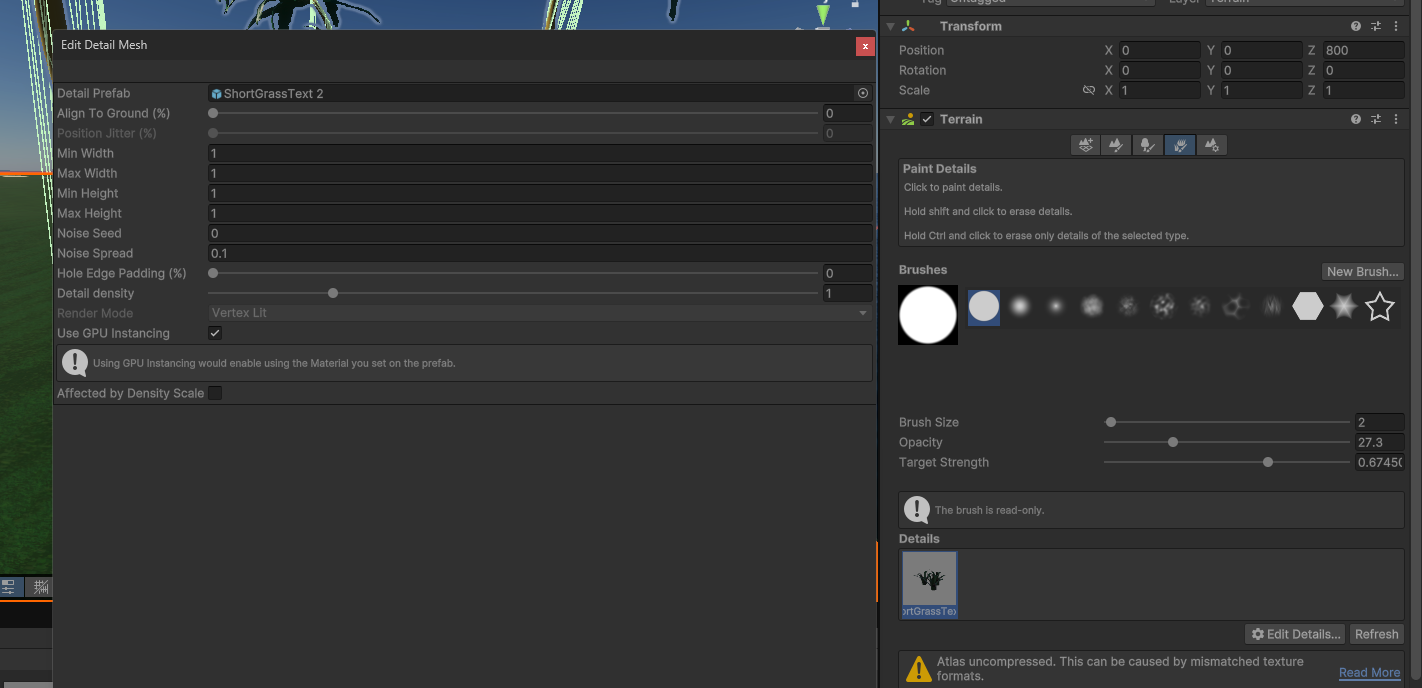Toggle the Use GPU Instancing checkbox
1422x688 pixels.
(x=215, y=333)
